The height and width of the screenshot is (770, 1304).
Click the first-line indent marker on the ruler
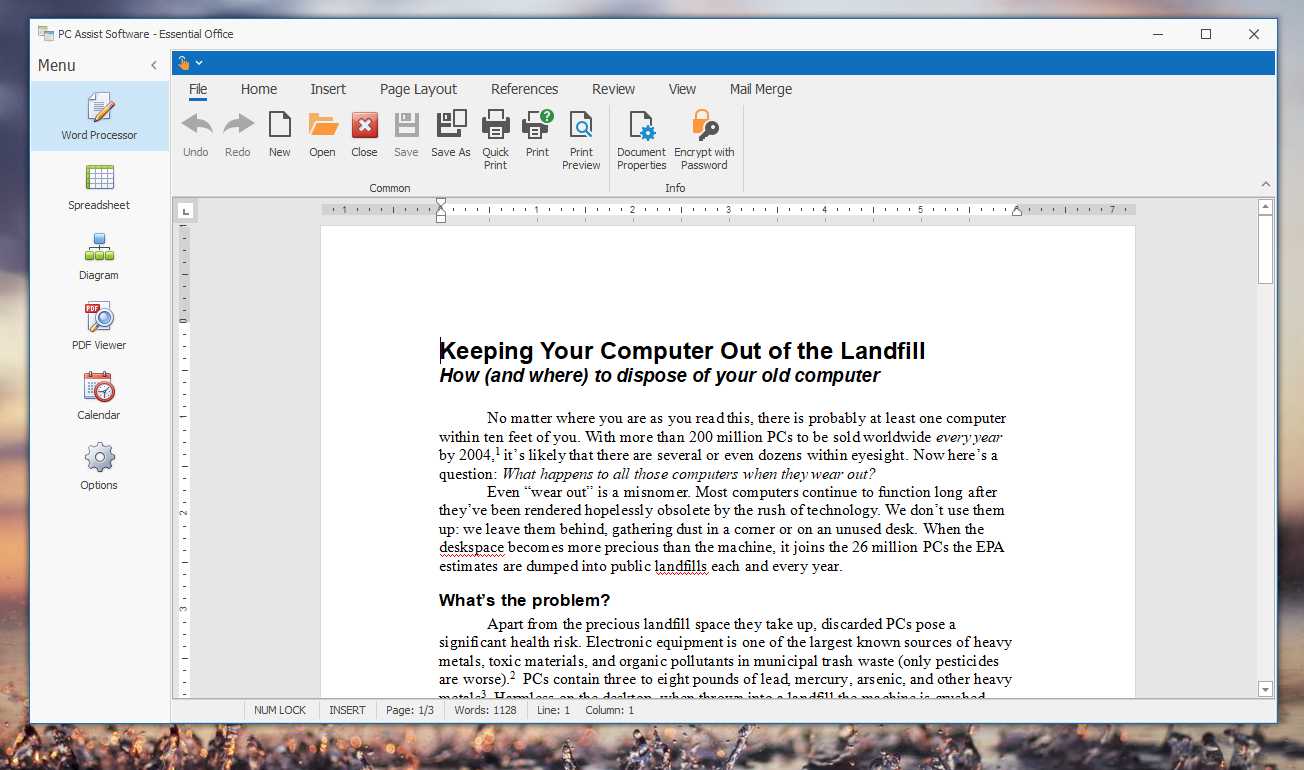pos(441,203)
